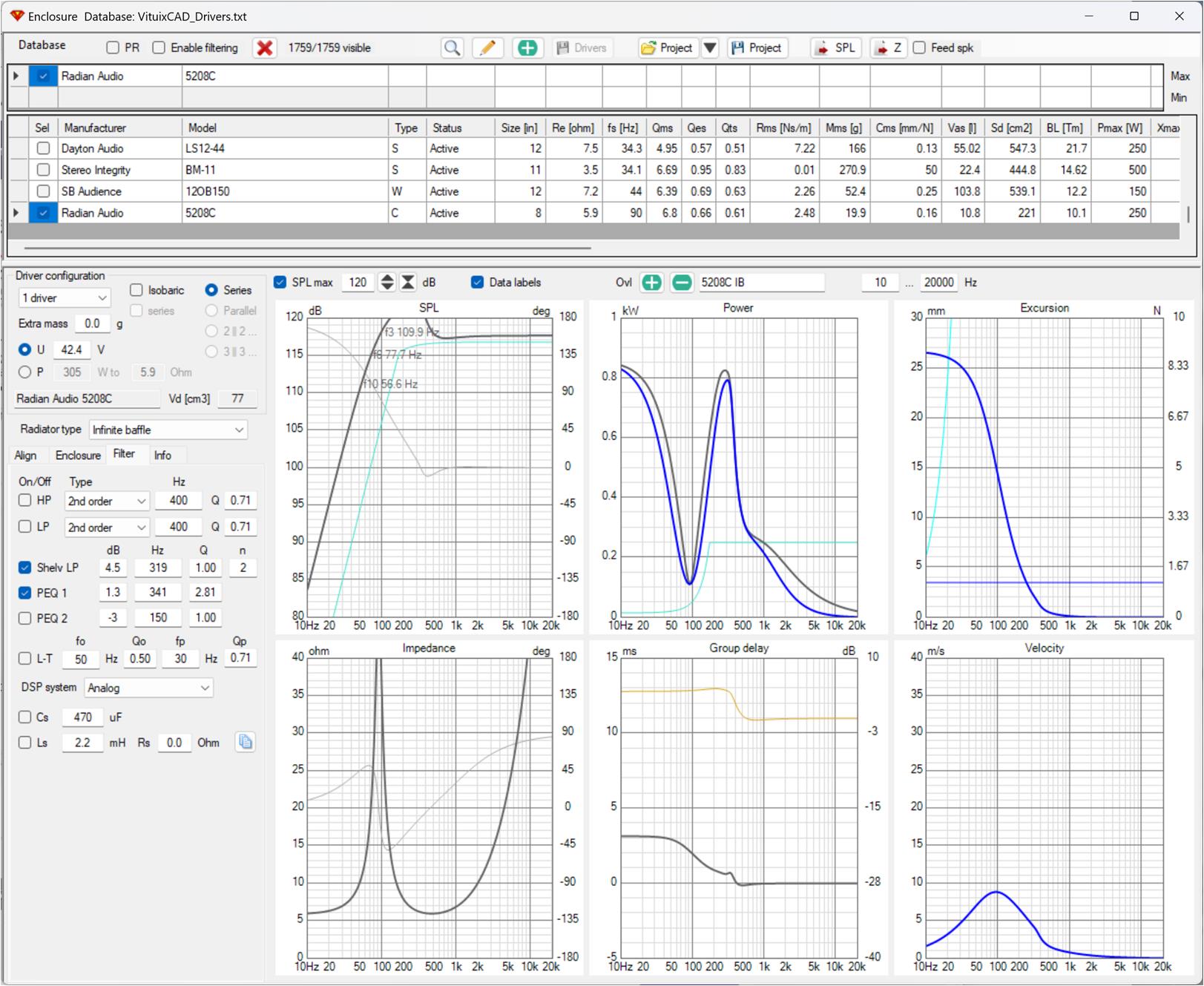The height and width of the screenshot is (986, 1204).
Task: Click the red X clear filter icon
Action: click(x=264, y=48)
